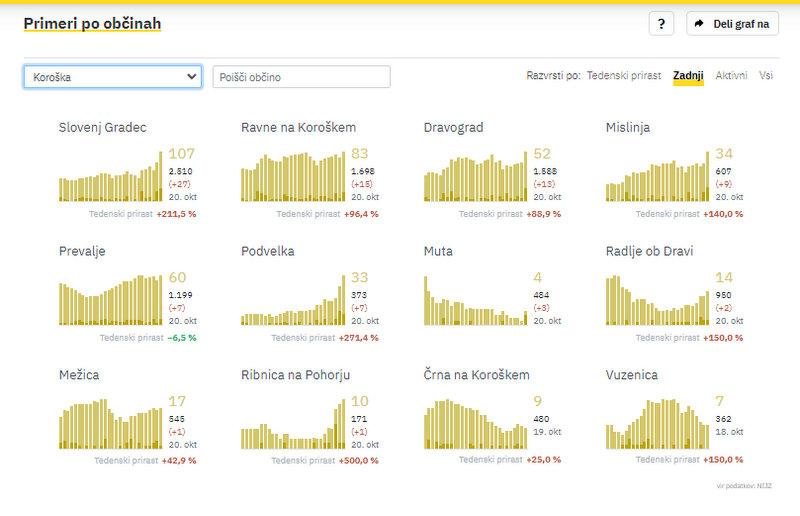Click the Muta cases chart

475,300
